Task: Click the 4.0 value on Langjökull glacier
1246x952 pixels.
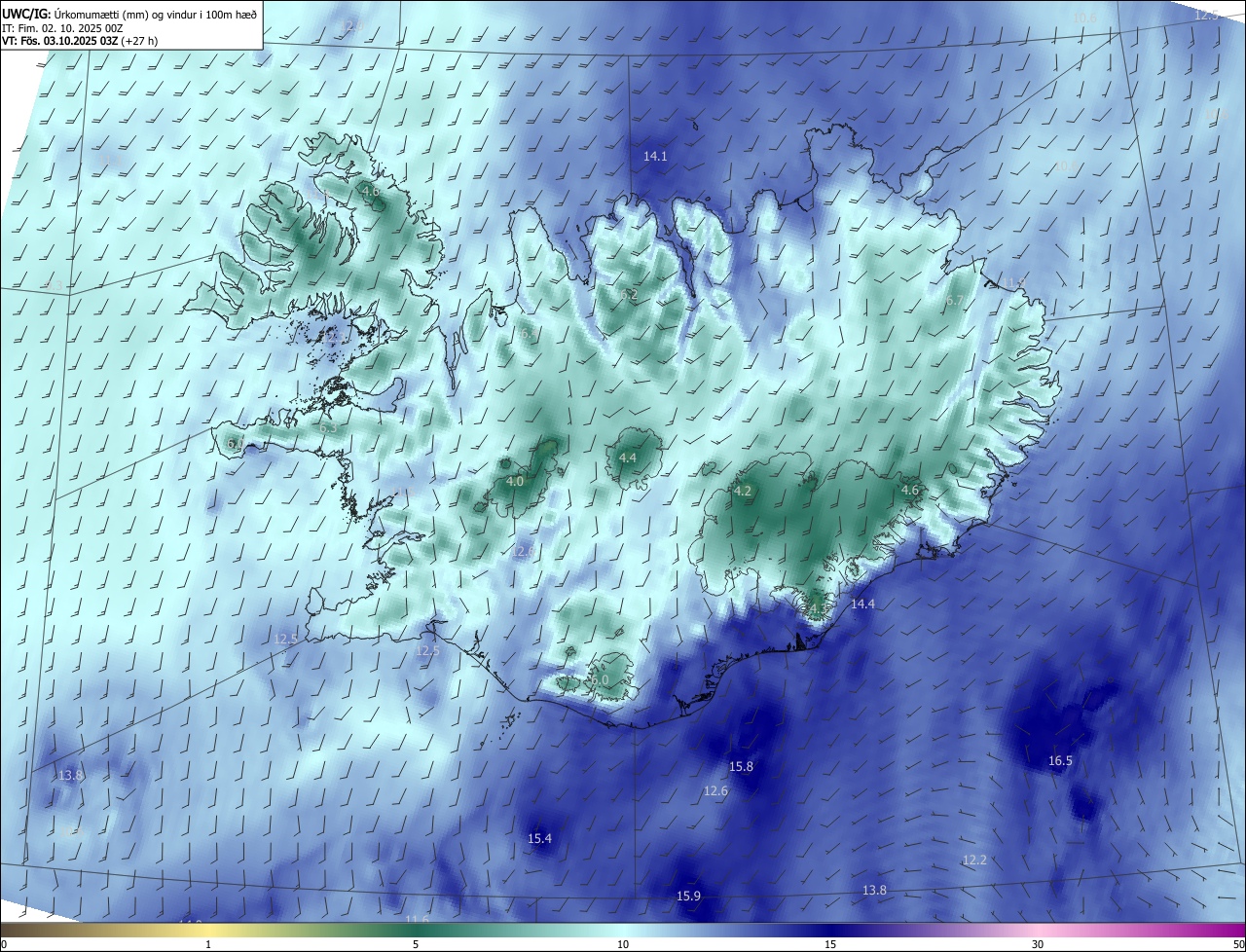Action: pyautogui.click(x=515, y=481)
